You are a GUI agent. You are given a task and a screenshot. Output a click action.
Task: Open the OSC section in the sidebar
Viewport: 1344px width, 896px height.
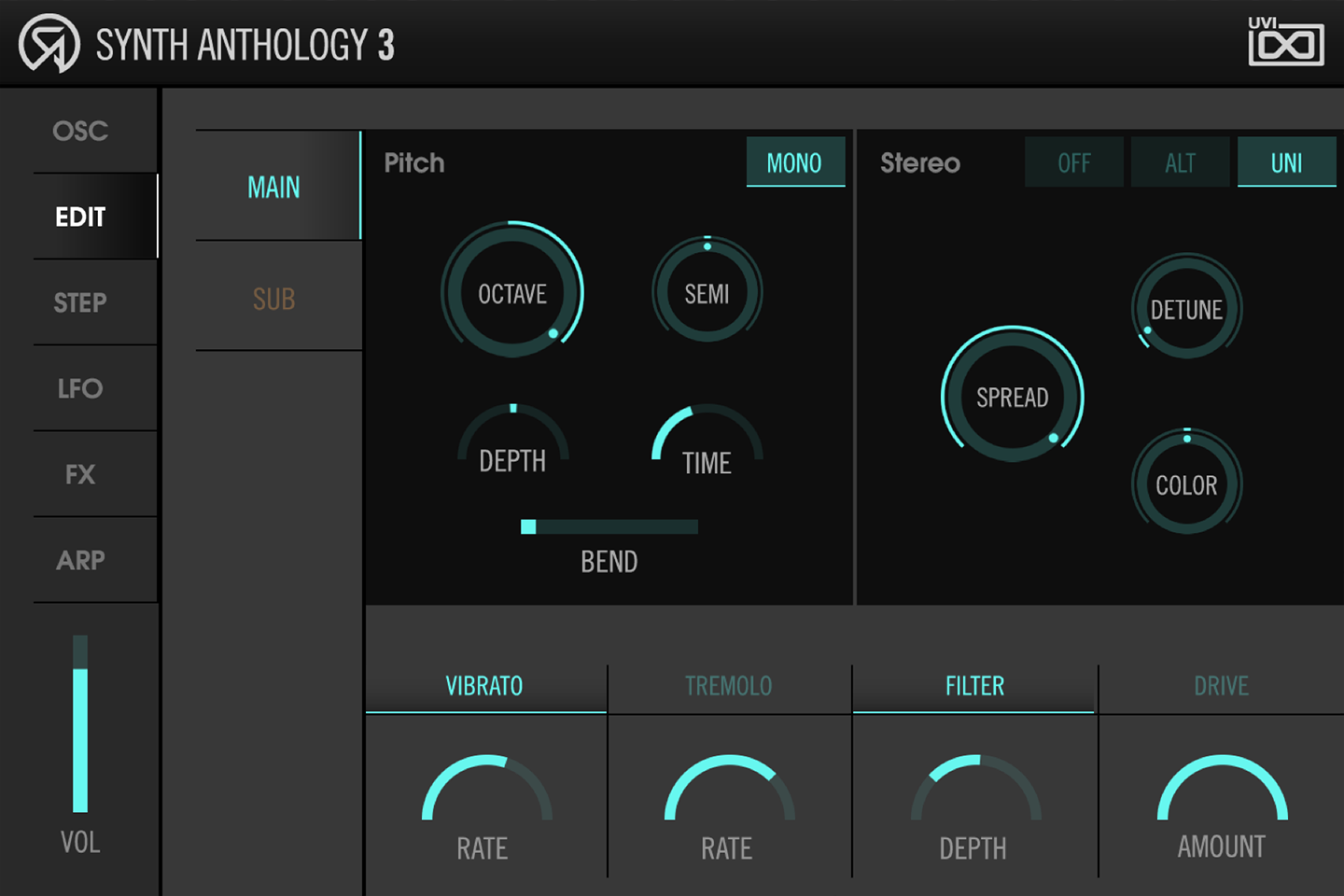(80, 131)
